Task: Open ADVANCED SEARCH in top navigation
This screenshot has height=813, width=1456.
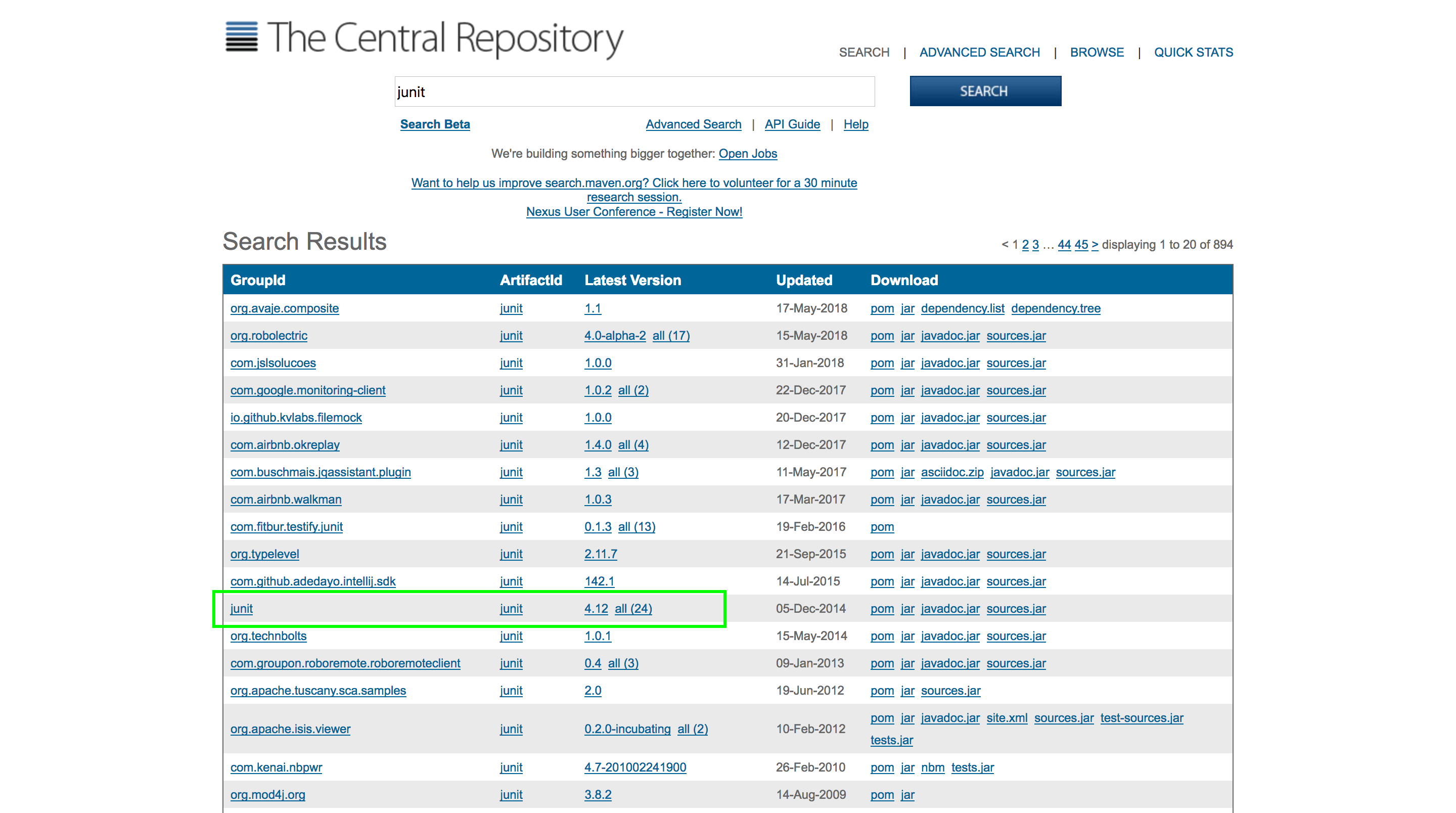Action: point(979,52)
